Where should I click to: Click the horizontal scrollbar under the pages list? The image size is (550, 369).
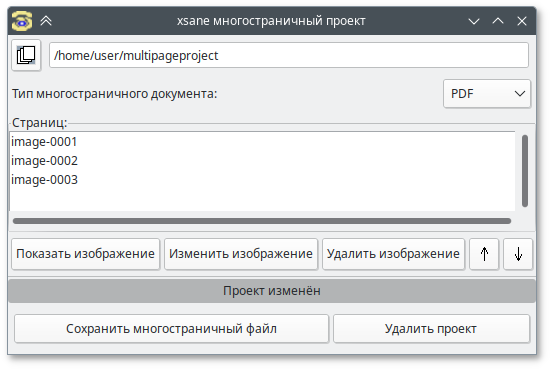(262, 221)
